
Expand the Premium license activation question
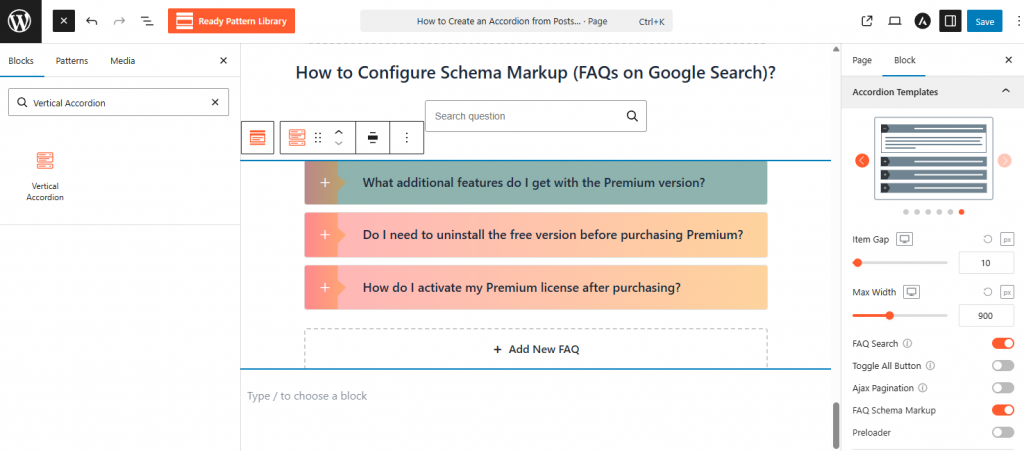click(521, 287)
